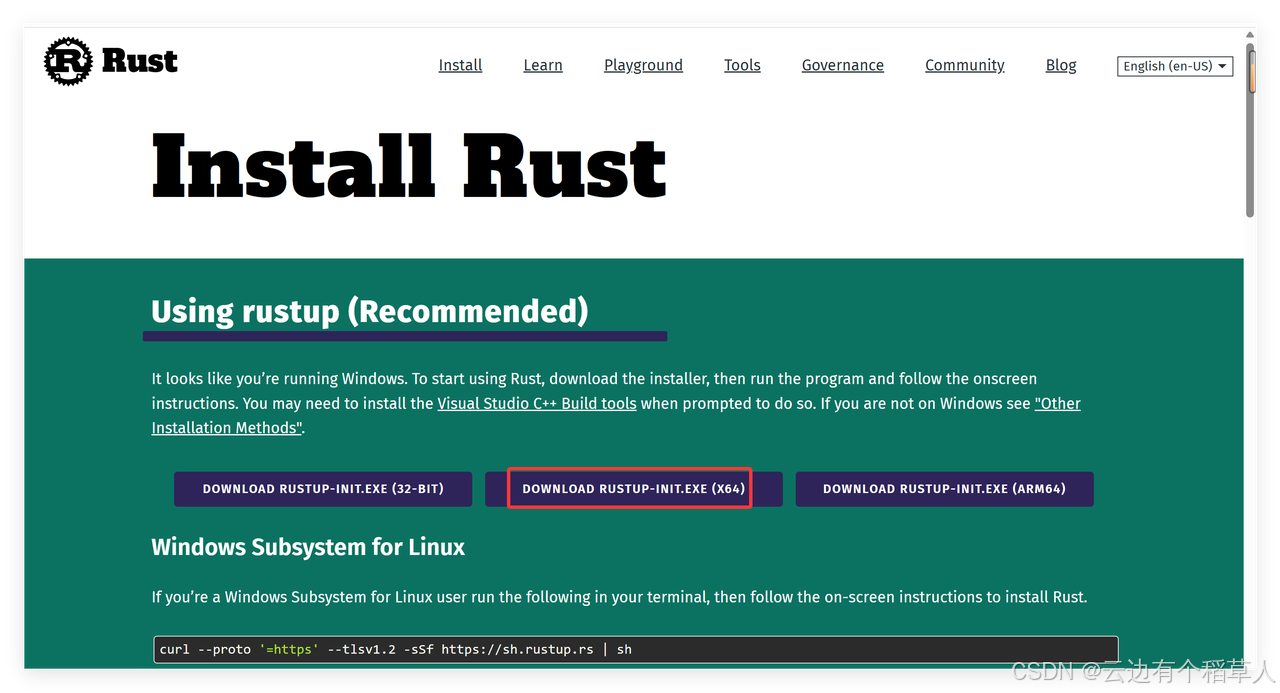Image resolution: width=1280 pixels, height=693 pixels.
Task: Open the Tools menu item
Action: tap(742, 64)
